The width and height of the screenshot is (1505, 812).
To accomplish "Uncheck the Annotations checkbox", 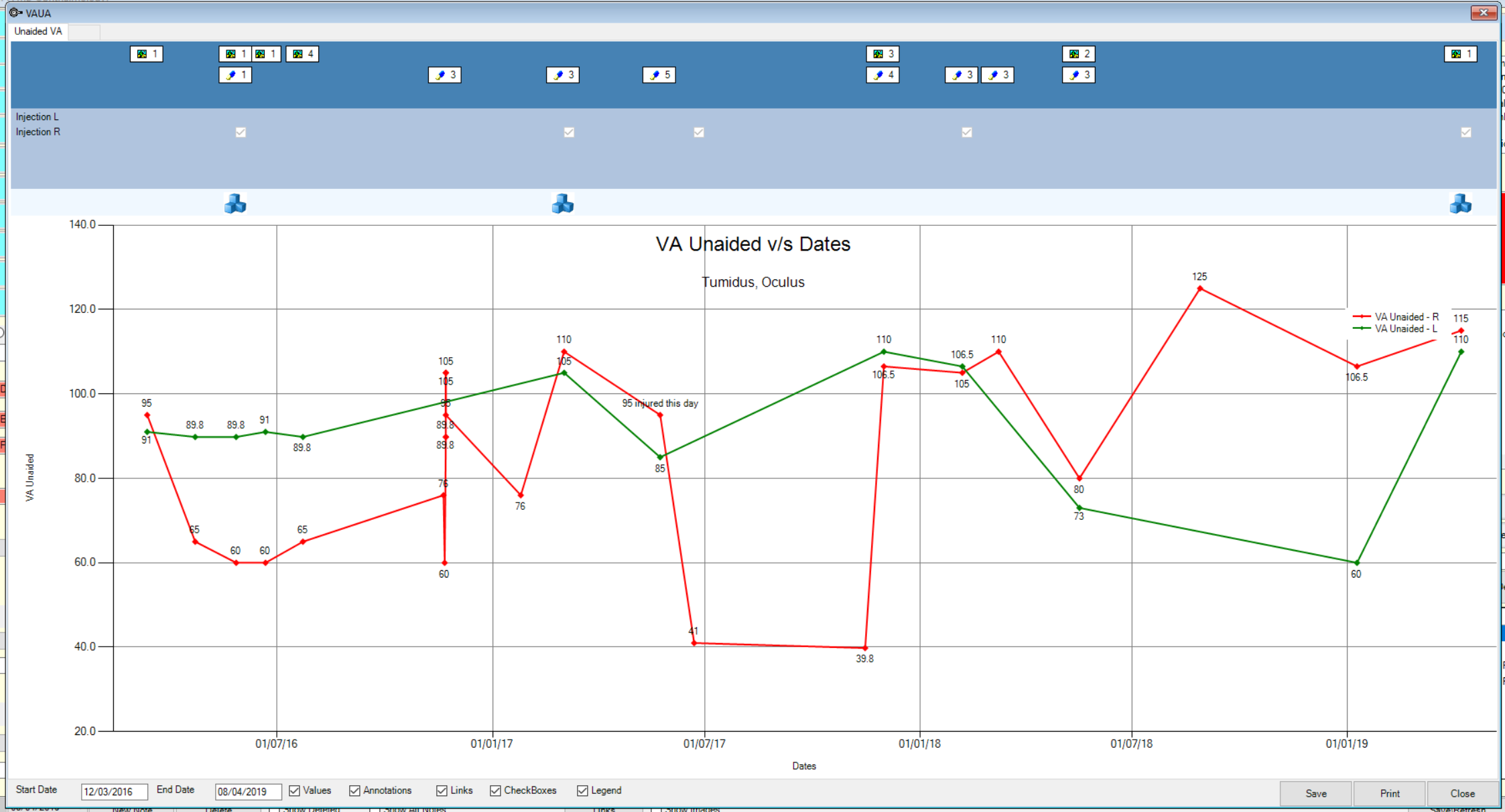I will pyautogui.click(x=354, y=791).
